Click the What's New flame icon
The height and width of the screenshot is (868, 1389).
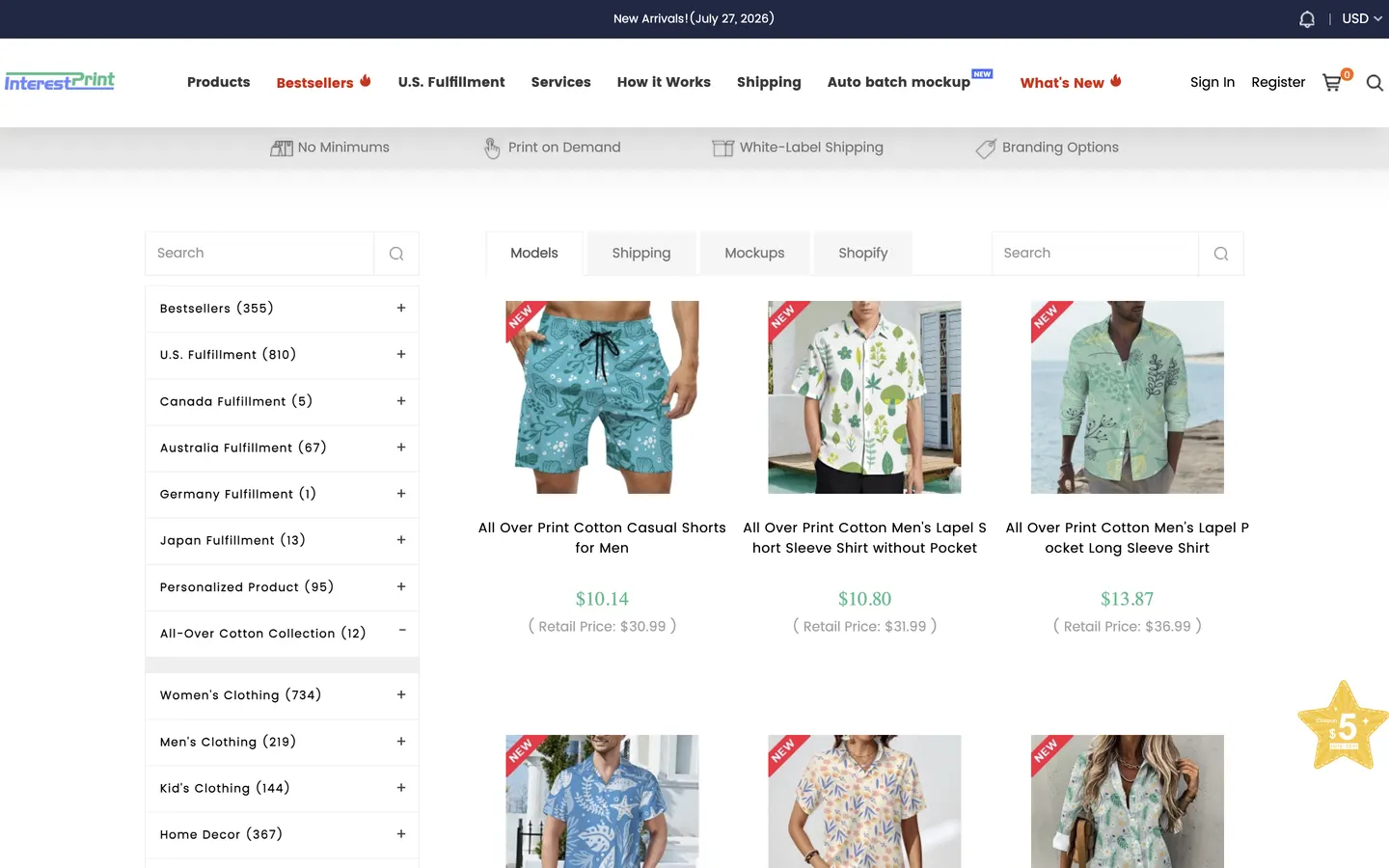point(1116,81)
